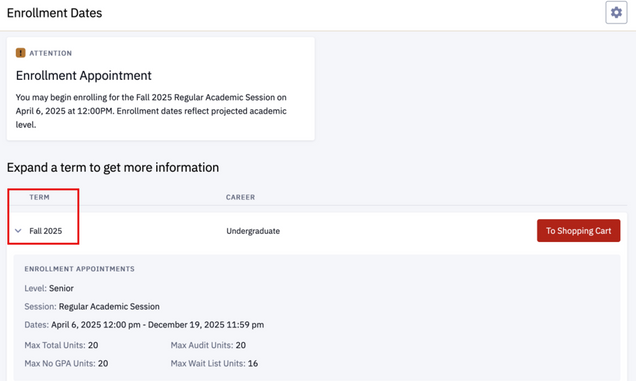
Task: Click the CAREER column header
Action: pyautogui.click(x=241, y=197)
